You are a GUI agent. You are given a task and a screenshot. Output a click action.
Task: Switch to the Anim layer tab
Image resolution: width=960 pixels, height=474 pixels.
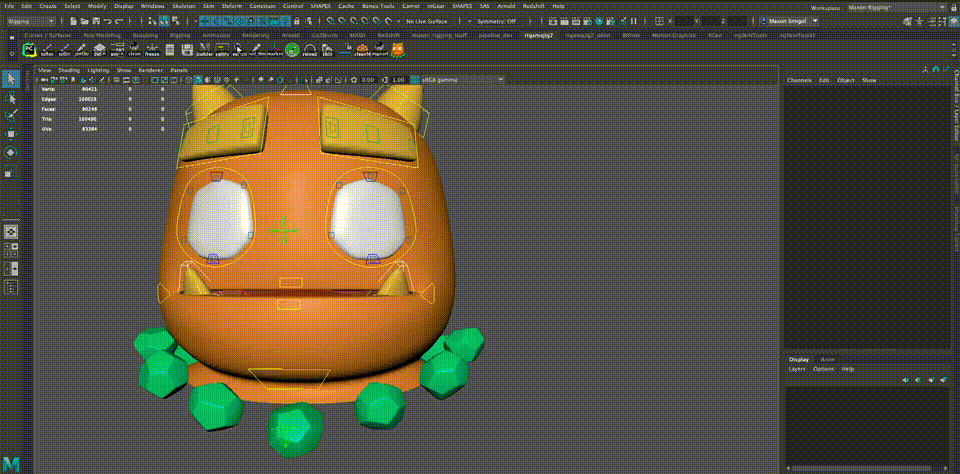click(827, 359)
